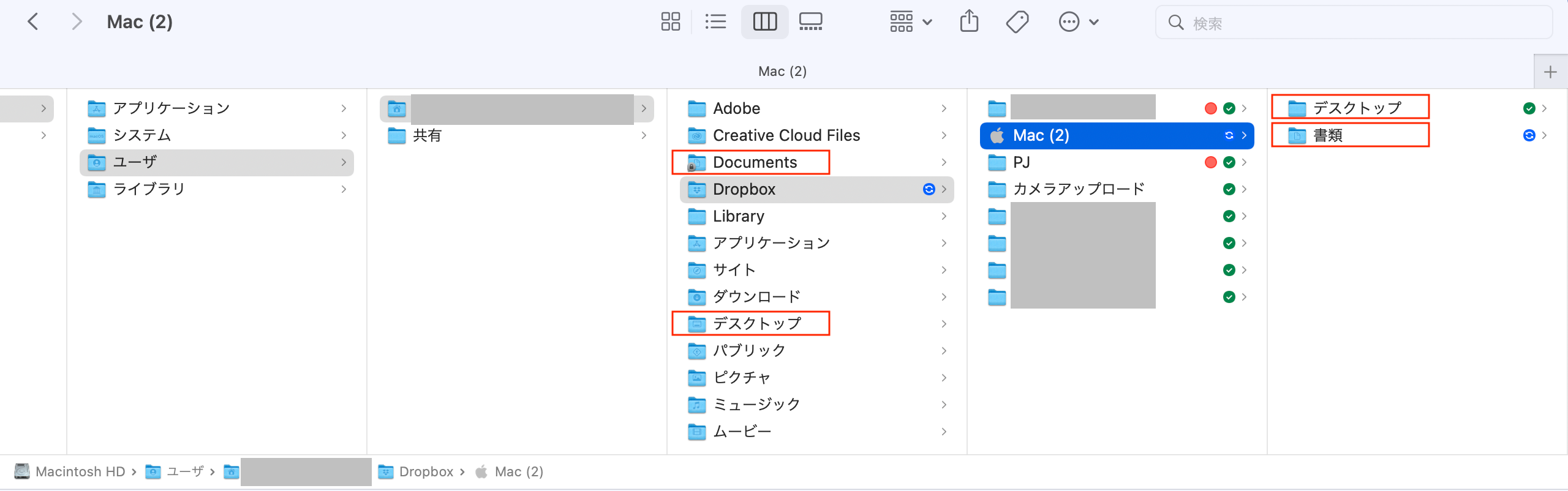Click Macintosh HD in the path bar
The width and height of the screenshot is (1568, 491).
click(x=80, y=471)
